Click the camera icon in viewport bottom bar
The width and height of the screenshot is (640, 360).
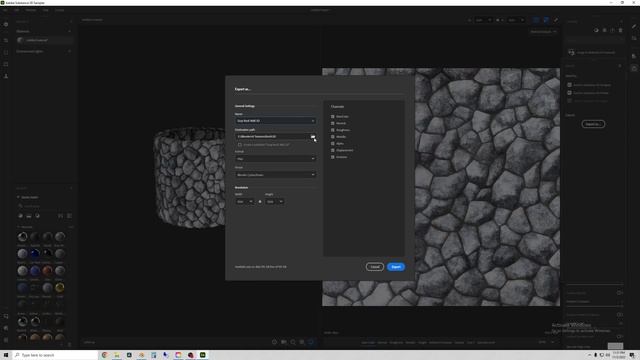(284, 342)
